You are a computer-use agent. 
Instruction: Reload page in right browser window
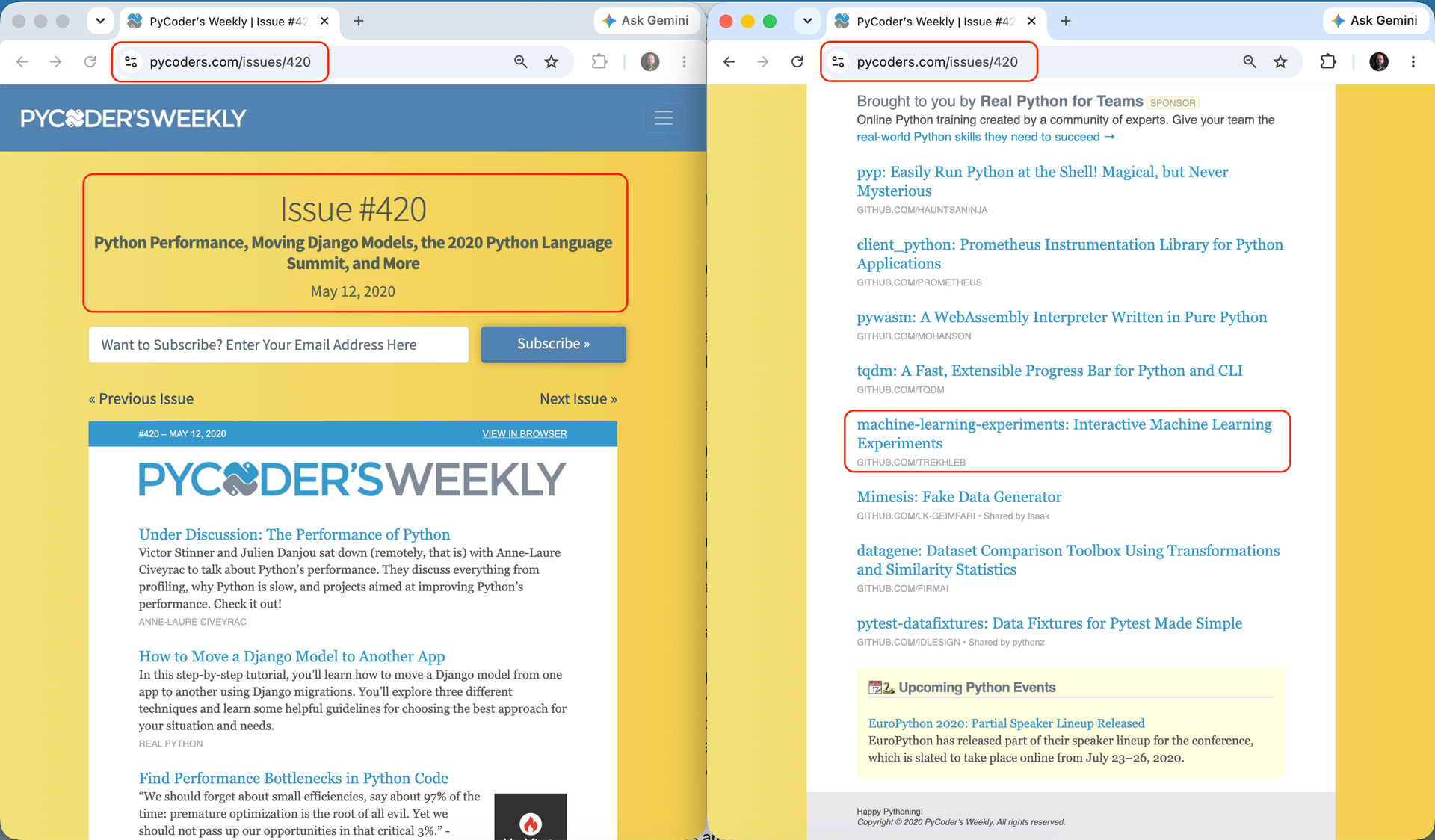[797, 62]
